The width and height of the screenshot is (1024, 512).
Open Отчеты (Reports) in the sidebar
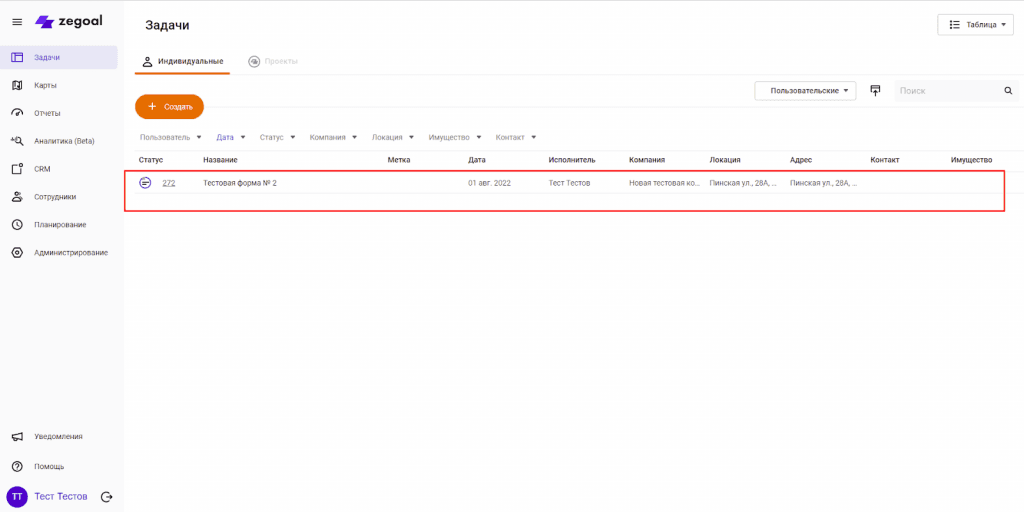(47, 113)
